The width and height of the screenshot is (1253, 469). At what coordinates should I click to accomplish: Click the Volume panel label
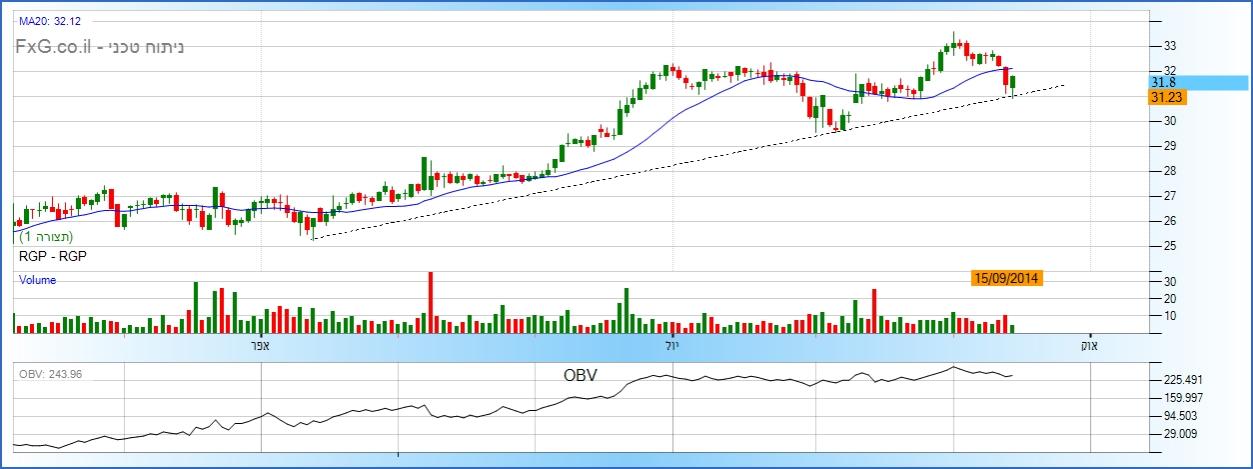coord(38,281)
